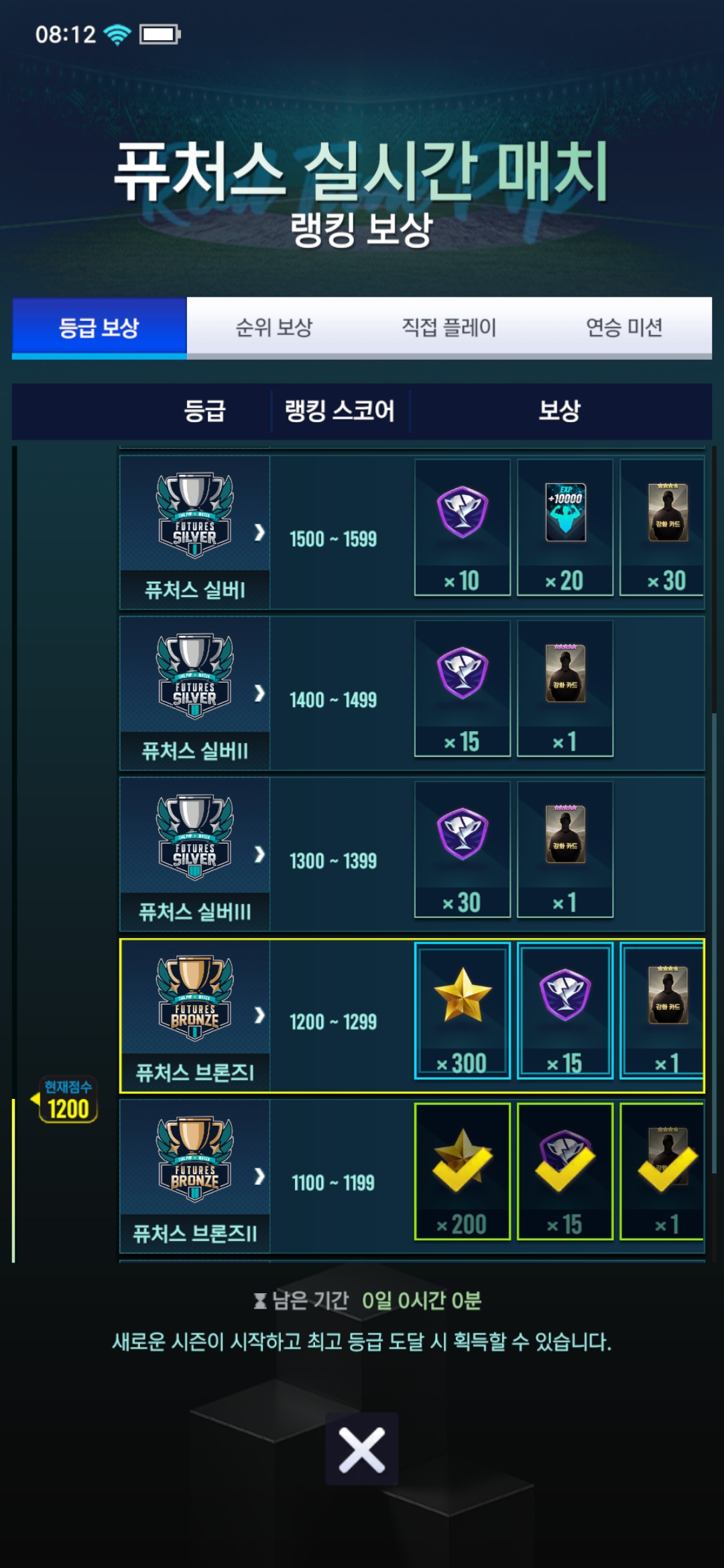Screen dimensions: 724x1568
Task: Tap the claimed ×1 card reward checkmark
Action: [x=662, y=1171]
